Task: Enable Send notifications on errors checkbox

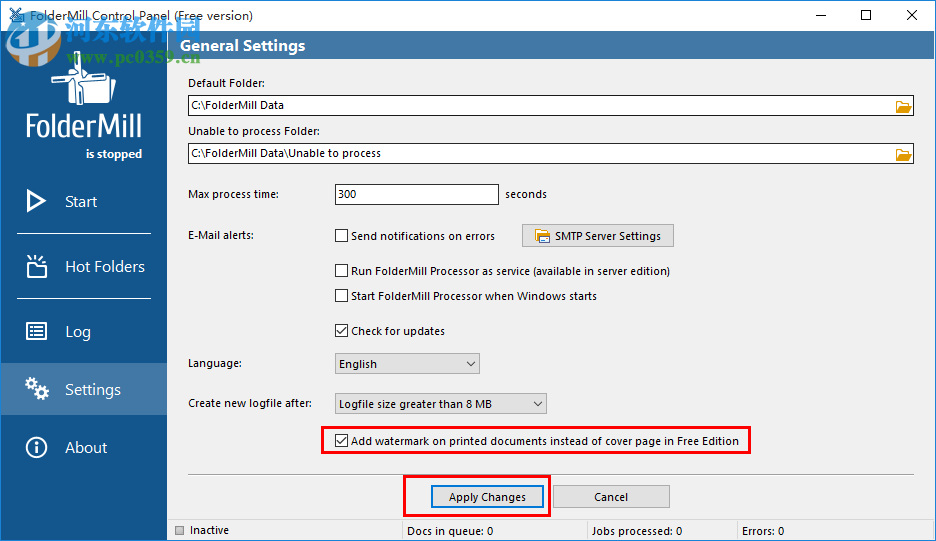Action: click(342, 236)
